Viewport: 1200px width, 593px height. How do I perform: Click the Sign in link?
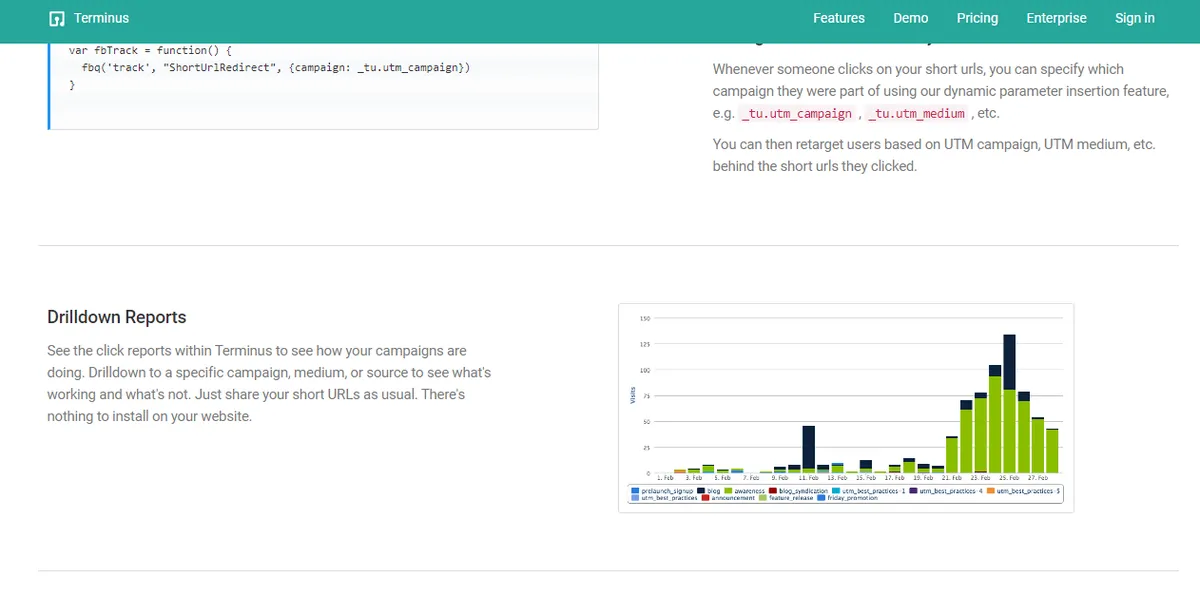[x=1134, y=18]
